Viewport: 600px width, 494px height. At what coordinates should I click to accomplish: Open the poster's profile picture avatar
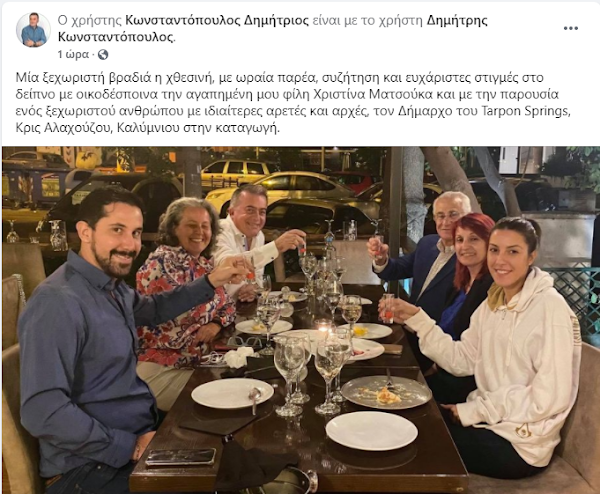(x=34, y=29)
